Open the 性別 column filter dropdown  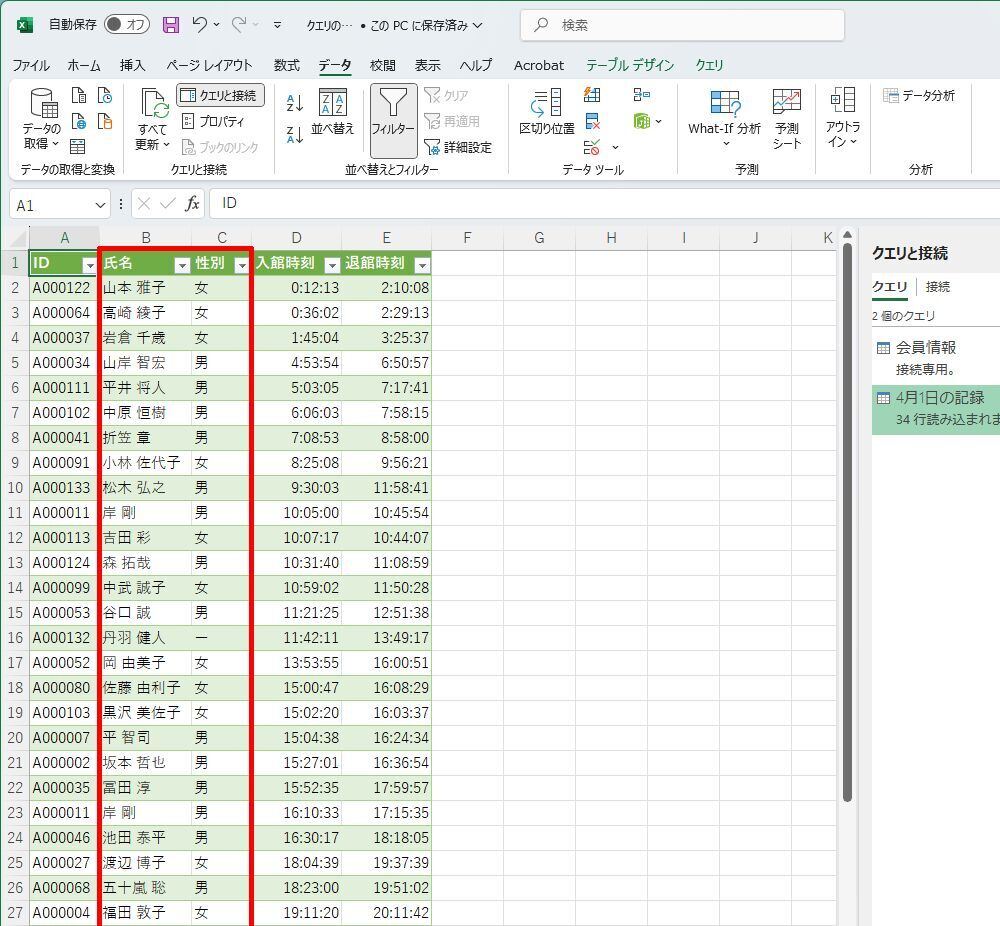pos(242,265)
